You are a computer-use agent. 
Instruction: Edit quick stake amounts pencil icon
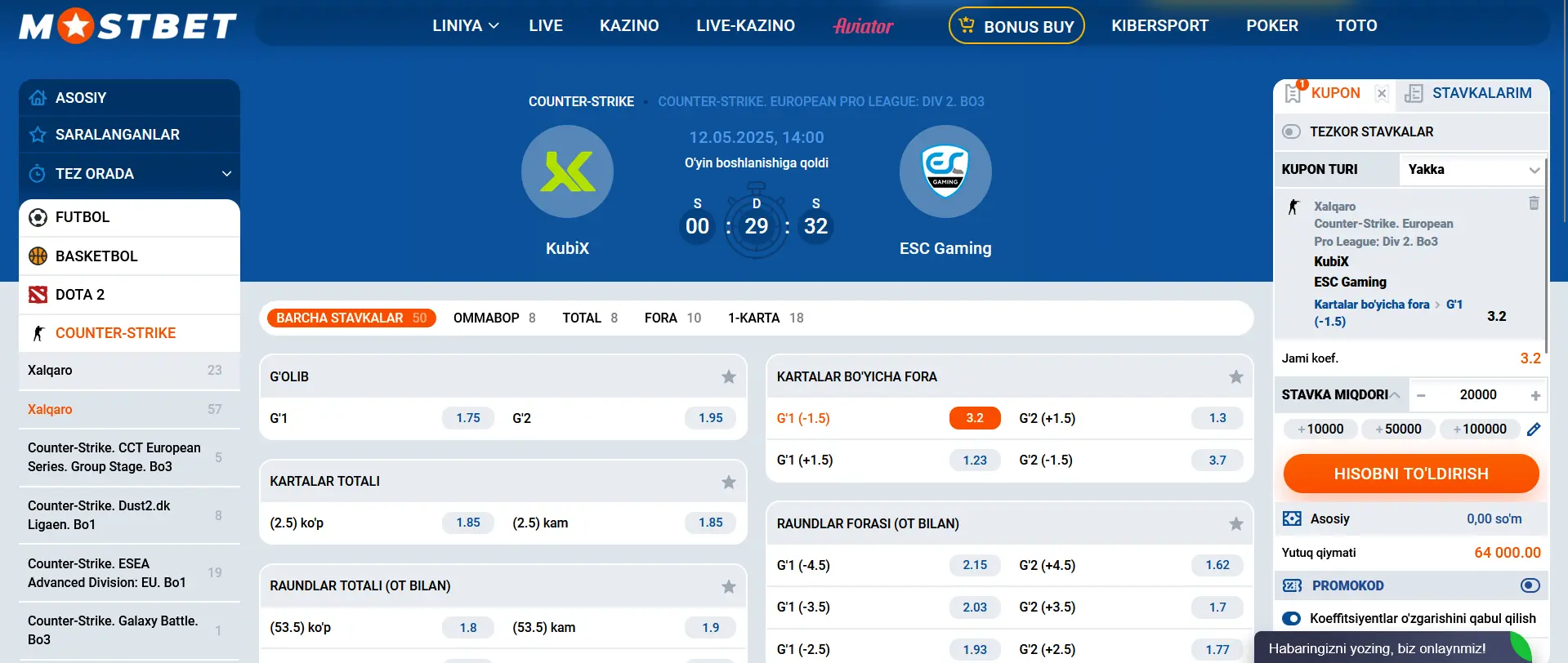(x=1534, y=429)
